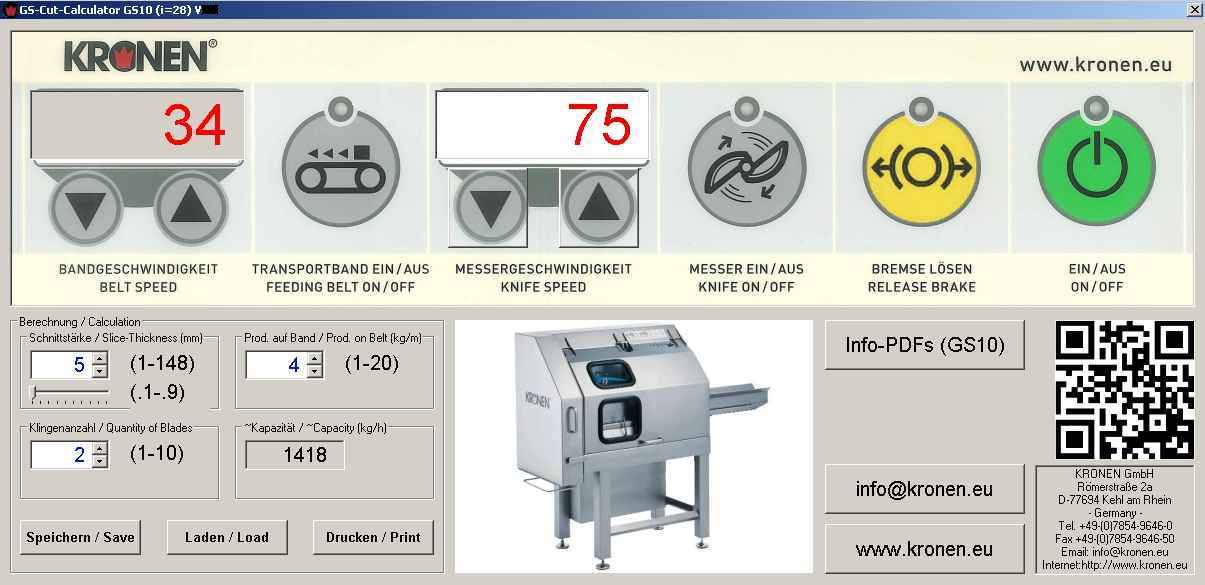Increase belt speed with up arrow
The height and width of the screenshot is (585, 1205).
192,208
